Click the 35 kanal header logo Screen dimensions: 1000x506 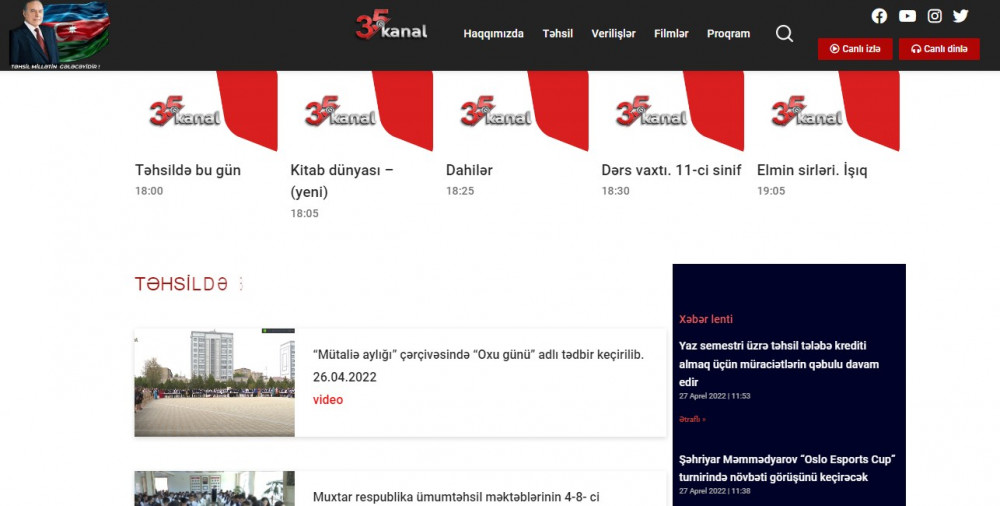click(392, 25)
